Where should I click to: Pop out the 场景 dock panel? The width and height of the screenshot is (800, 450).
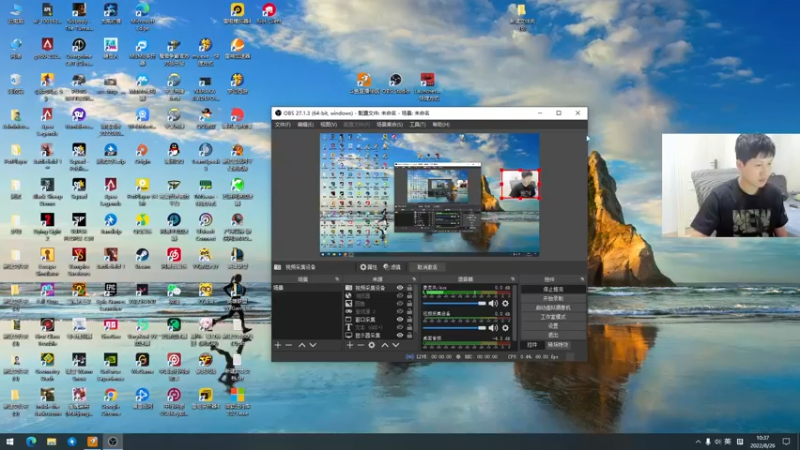pos(337,279)
